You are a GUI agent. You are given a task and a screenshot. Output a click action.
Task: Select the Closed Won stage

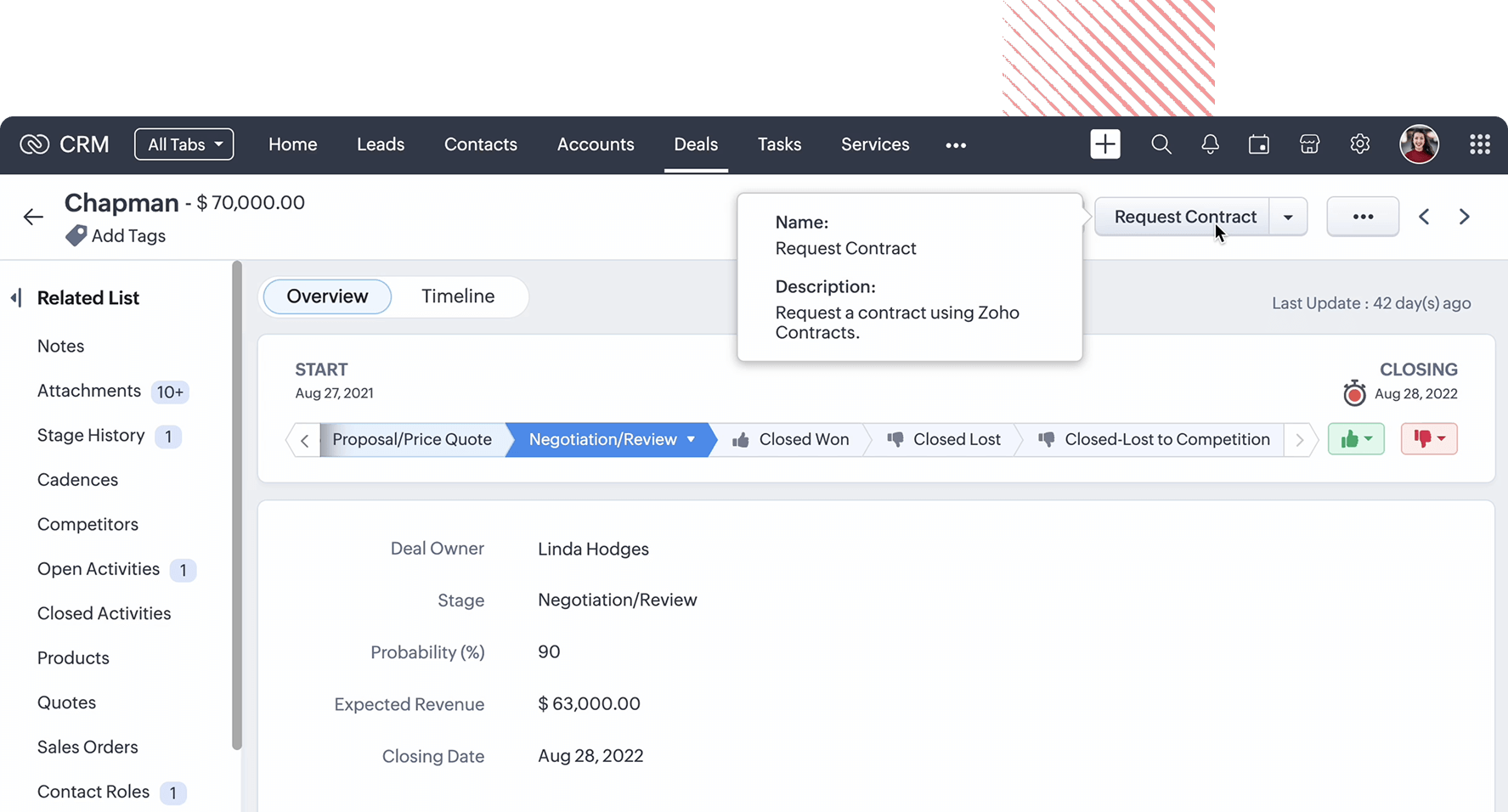(x=790, y=440)
